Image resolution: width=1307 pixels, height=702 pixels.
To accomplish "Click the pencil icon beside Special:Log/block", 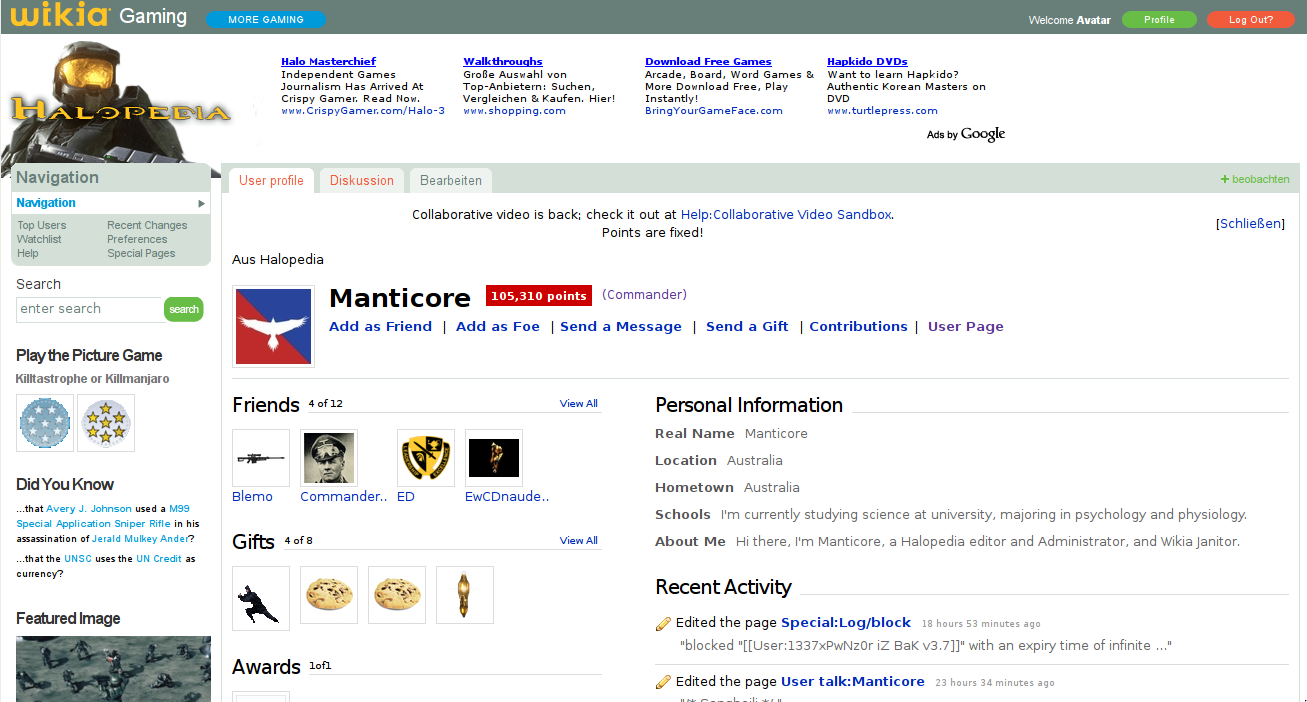I will 663,624.
